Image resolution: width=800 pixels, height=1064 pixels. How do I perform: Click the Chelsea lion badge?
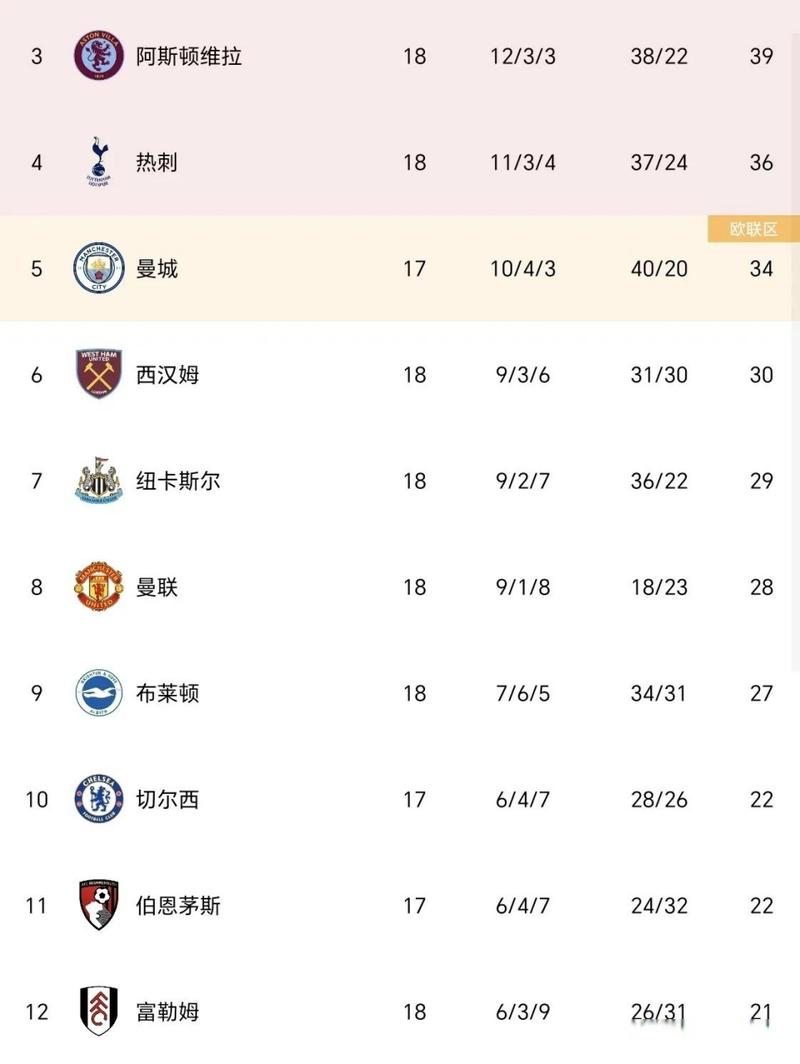click(x=98, y=799)
